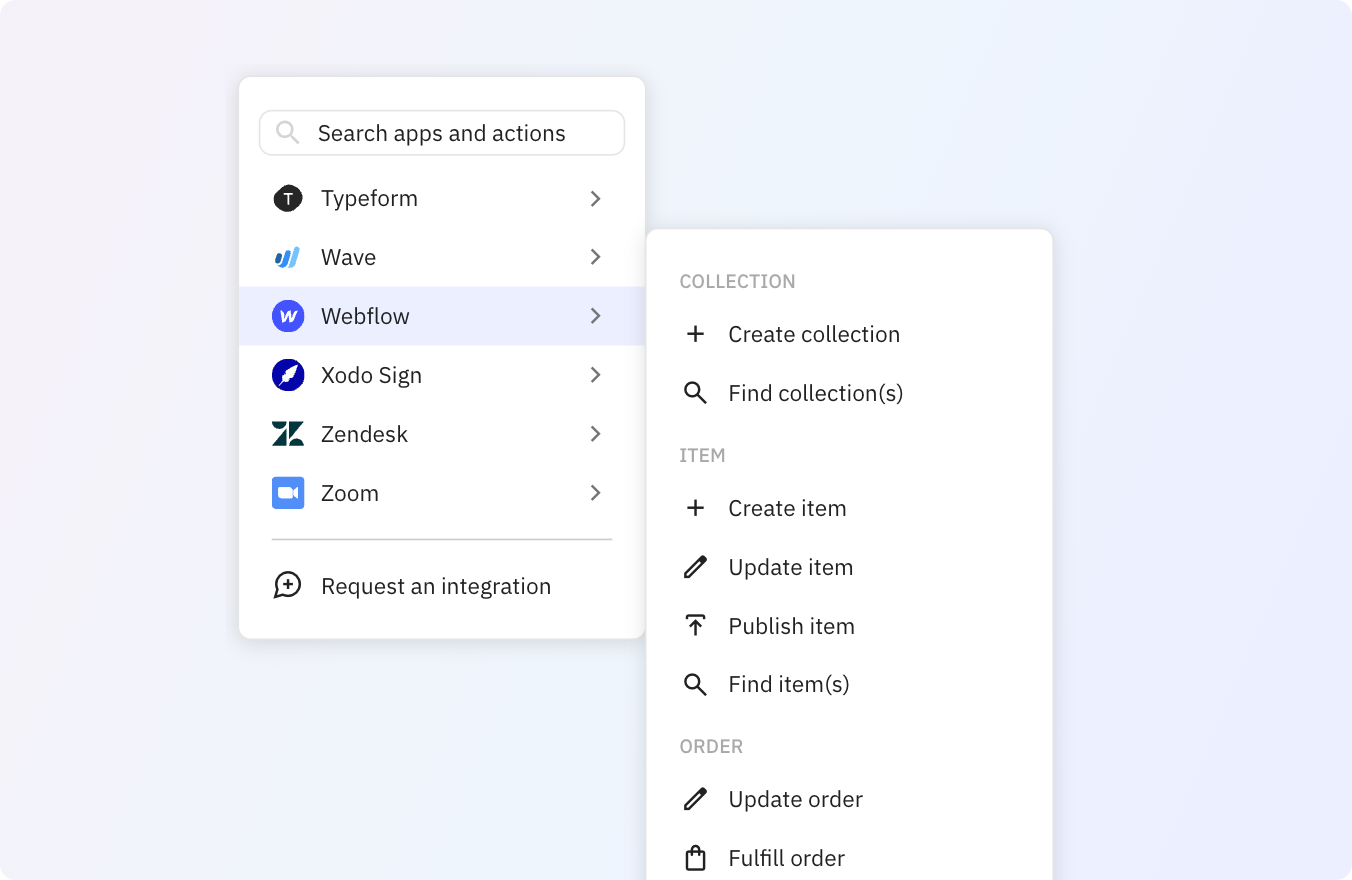
Task: Click the Request an integration chat icon
Action: [x=288, y=586]
